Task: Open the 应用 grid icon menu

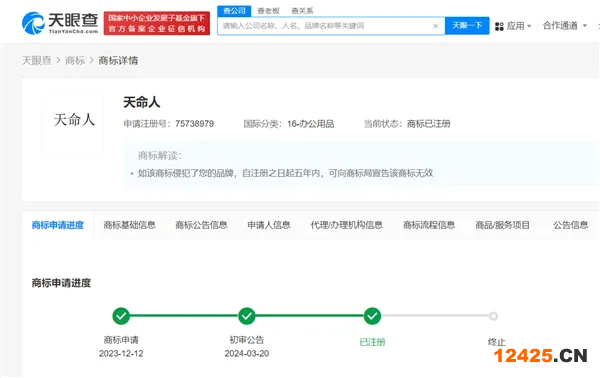Action: pyautogui.click(x=499, y=26)
